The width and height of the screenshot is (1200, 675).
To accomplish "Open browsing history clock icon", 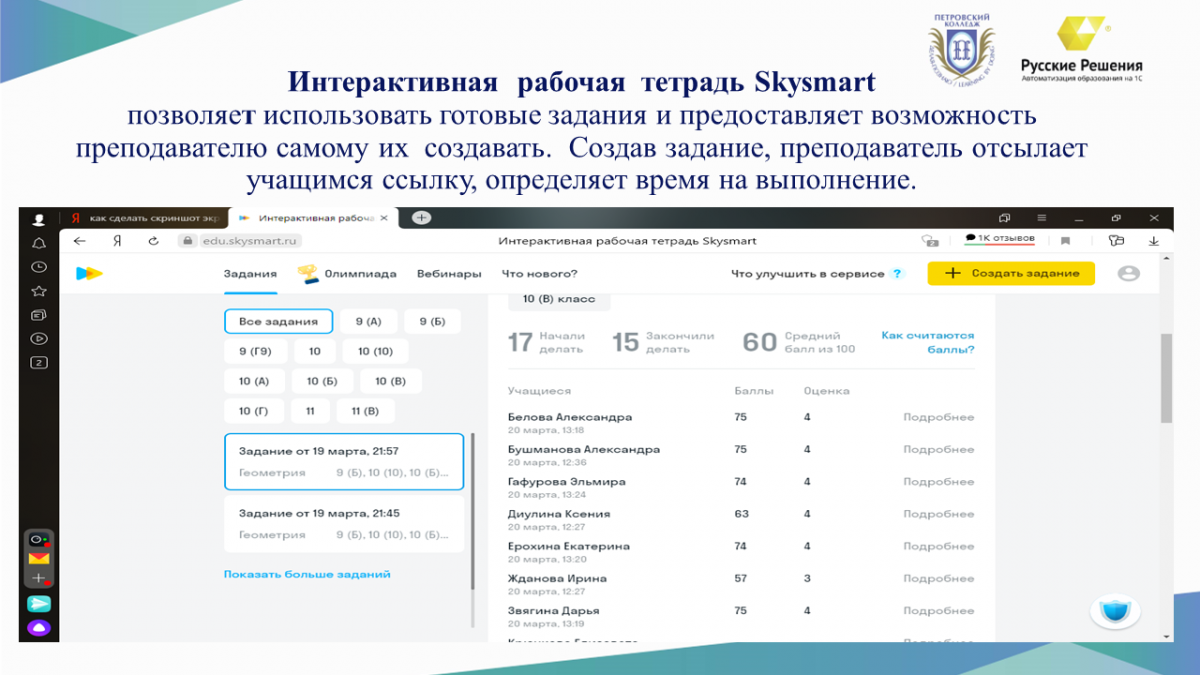I will (39, 267).
